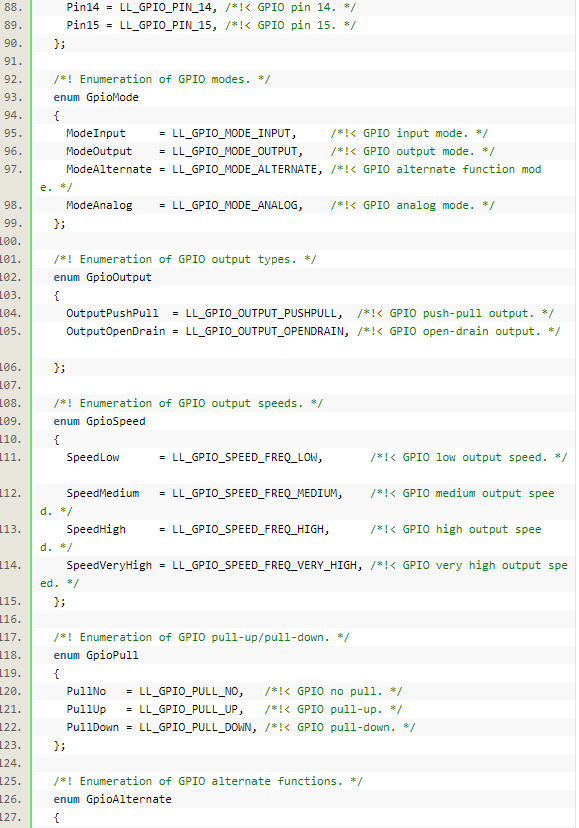579x828 pixels.
Task: Click the enum GpioAlternate declaration
Action: pos(113,799)
